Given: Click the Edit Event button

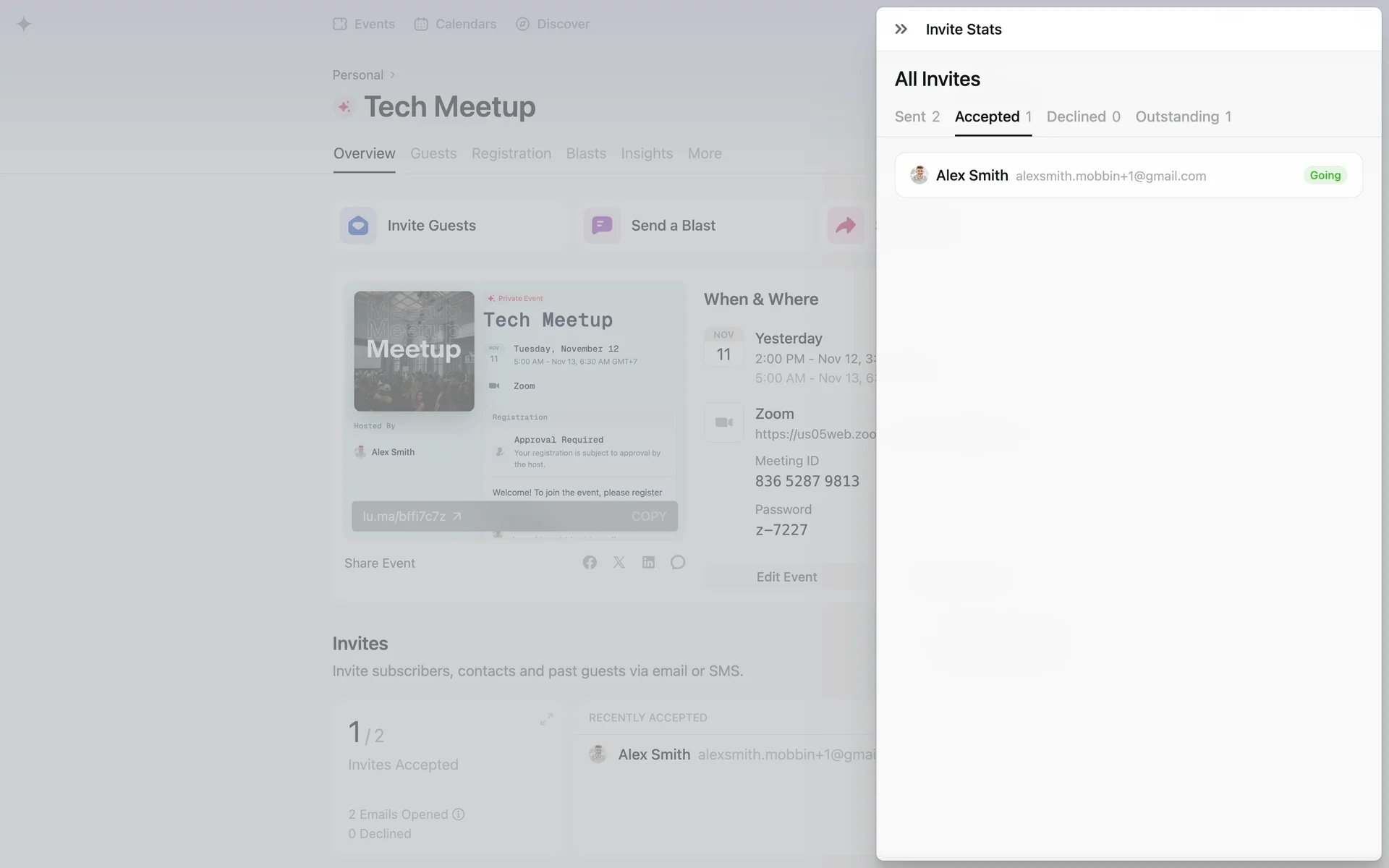Looking at the screenshot, I should point(786,577).
